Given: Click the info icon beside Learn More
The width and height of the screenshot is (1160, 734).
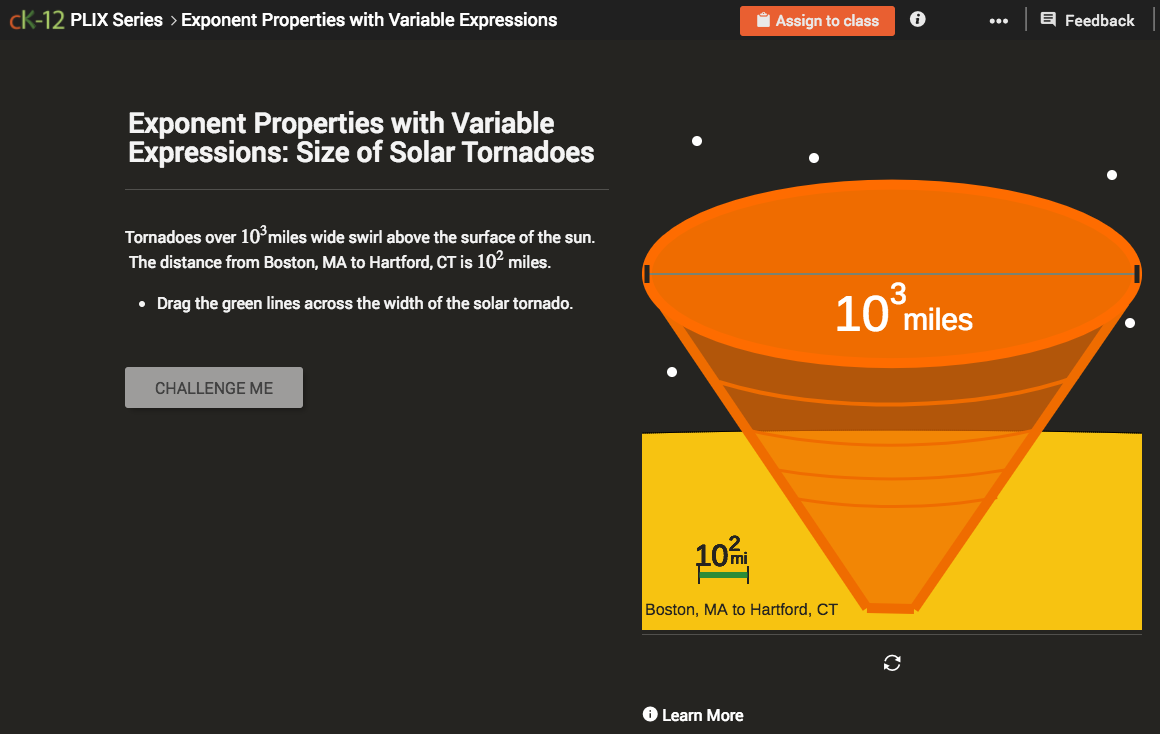Looking at the screenshot, I should pyautogui.click(x=649, y=715).
